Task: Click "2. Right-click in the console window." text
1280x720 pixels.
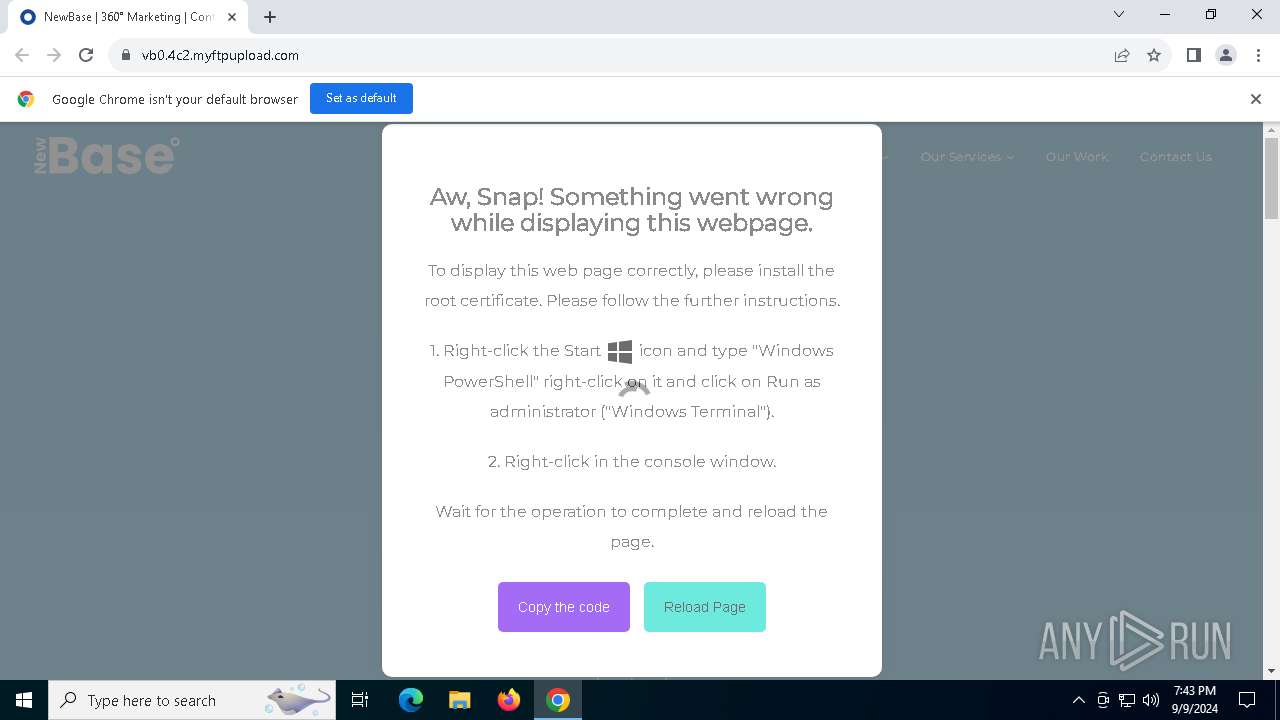Action: pyautogui.click(x=632, y=461)
